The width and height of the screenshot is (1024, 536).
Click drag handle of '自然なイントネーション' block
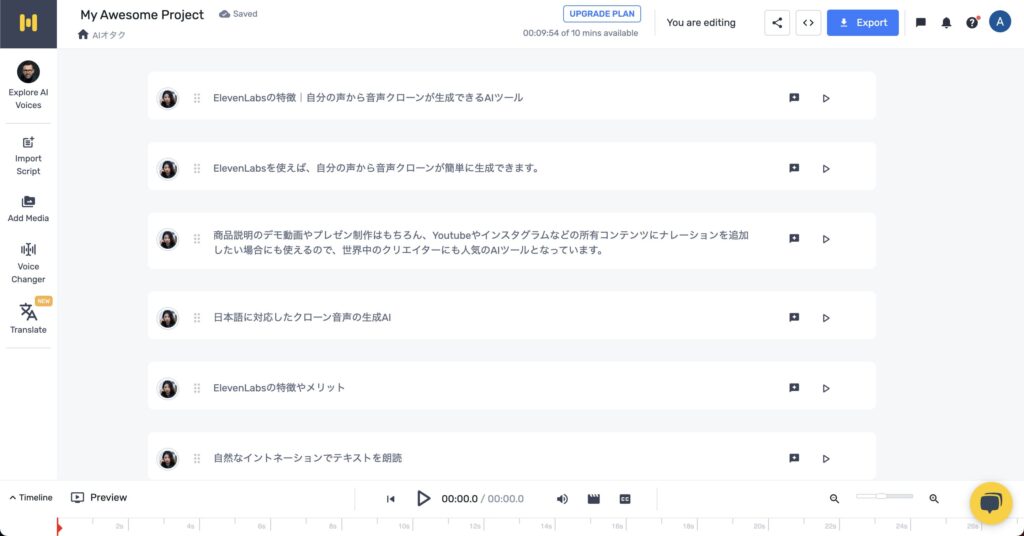[197, 458]
